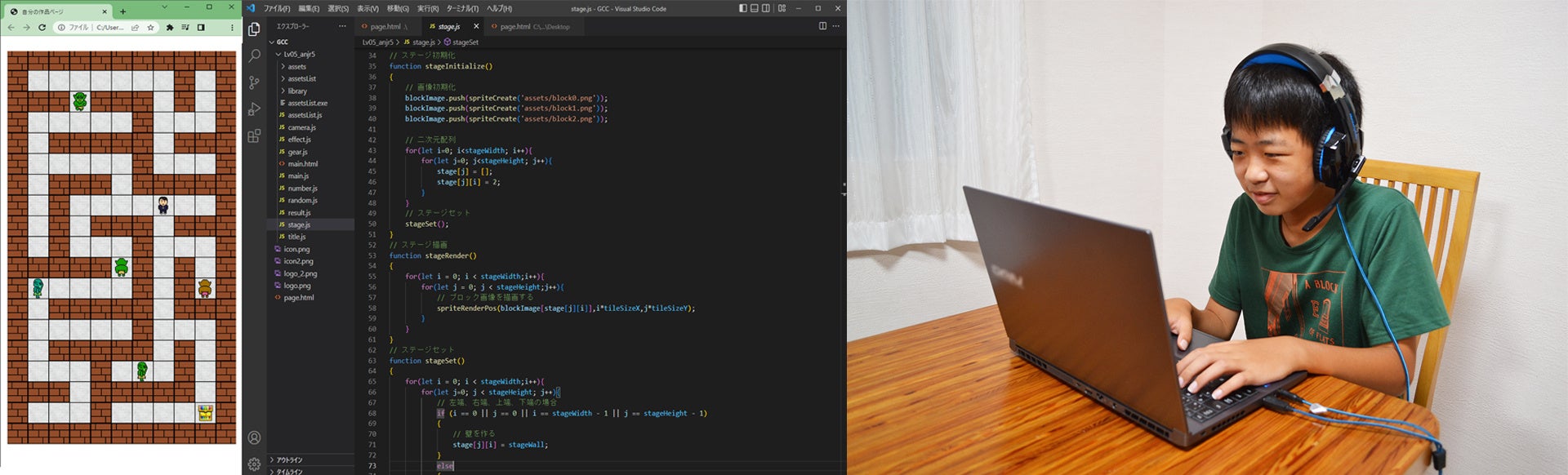Open the ファイル(F) menu
The width and height of the screenshot is (1568, 475).
pos(277,8)
